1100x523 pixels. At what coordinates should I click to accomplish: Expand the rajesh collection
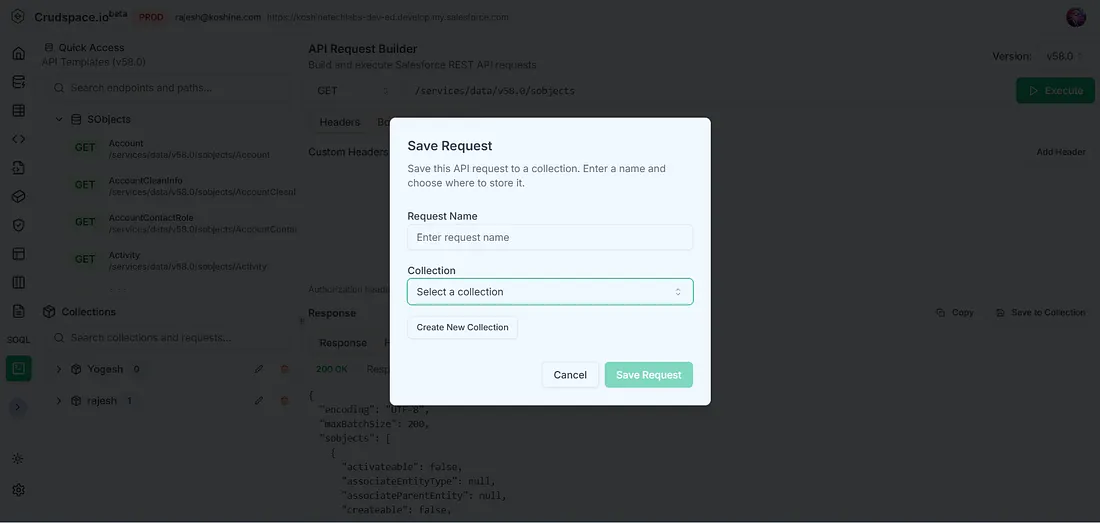[x=59, y=401]
